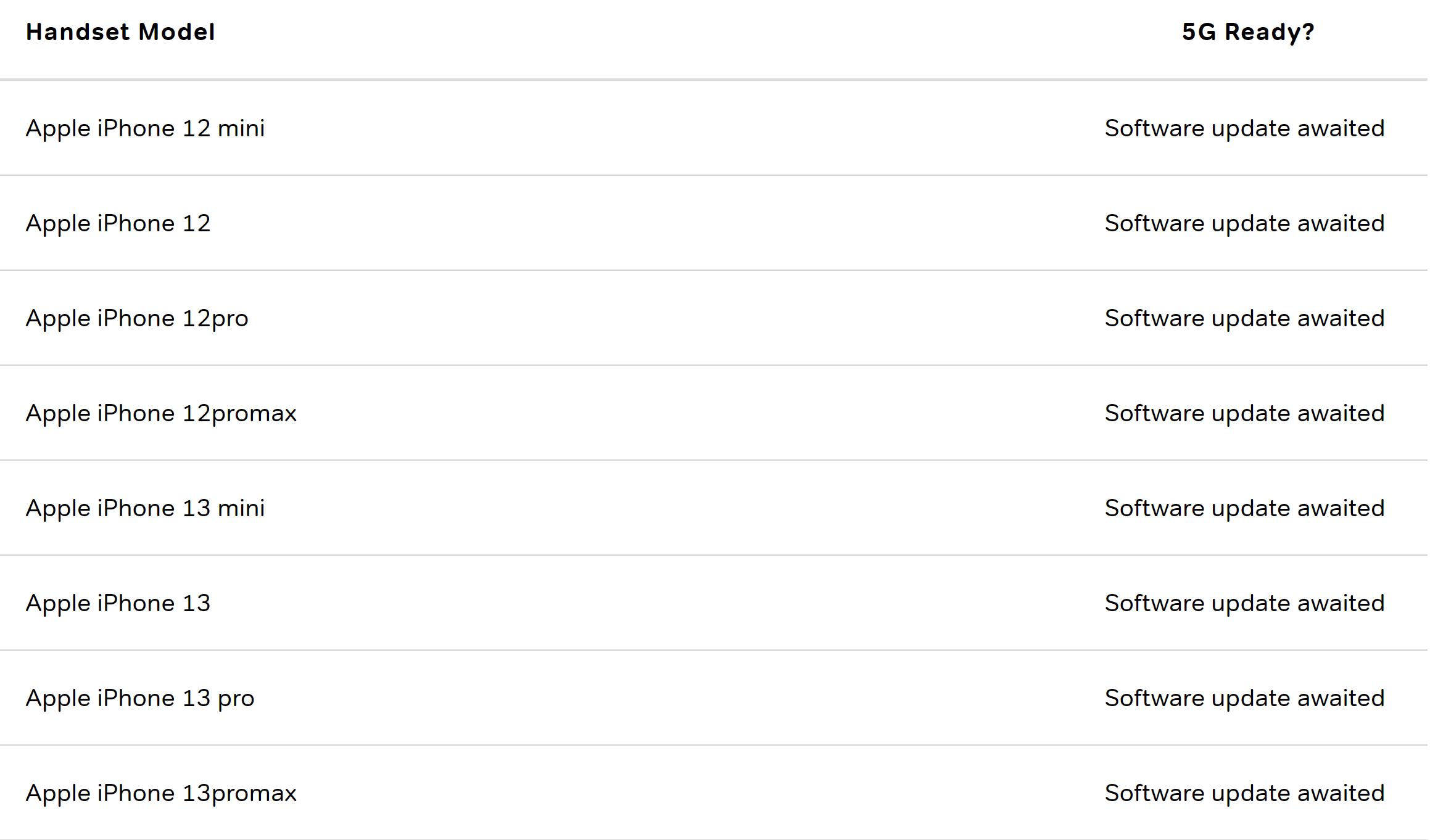Screen dimensions: 1430x840
Task: Click iPhone 12's software update awaited text
Action: (x=1245, y=223)
